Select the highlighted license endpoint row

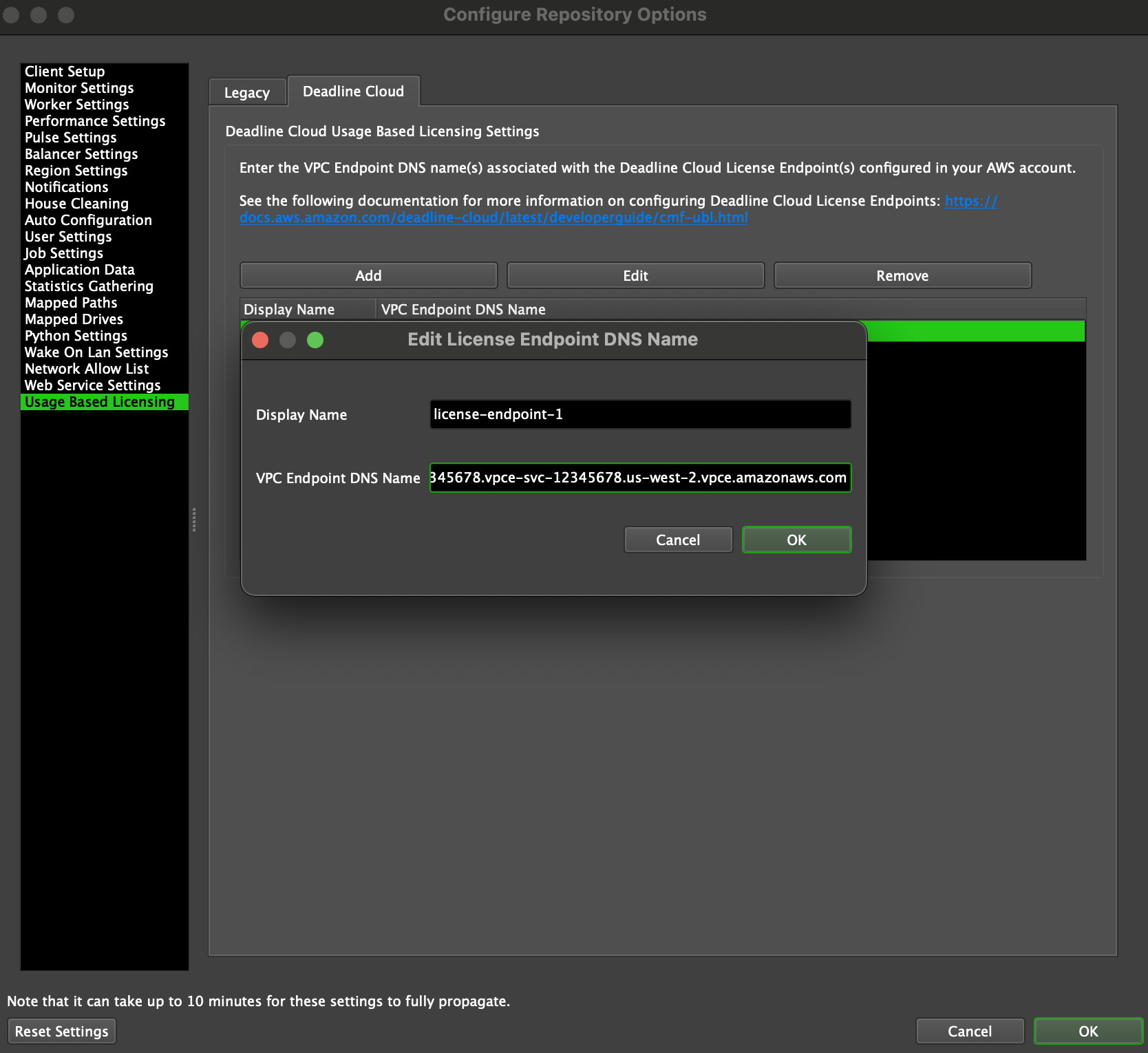point(977,331)
